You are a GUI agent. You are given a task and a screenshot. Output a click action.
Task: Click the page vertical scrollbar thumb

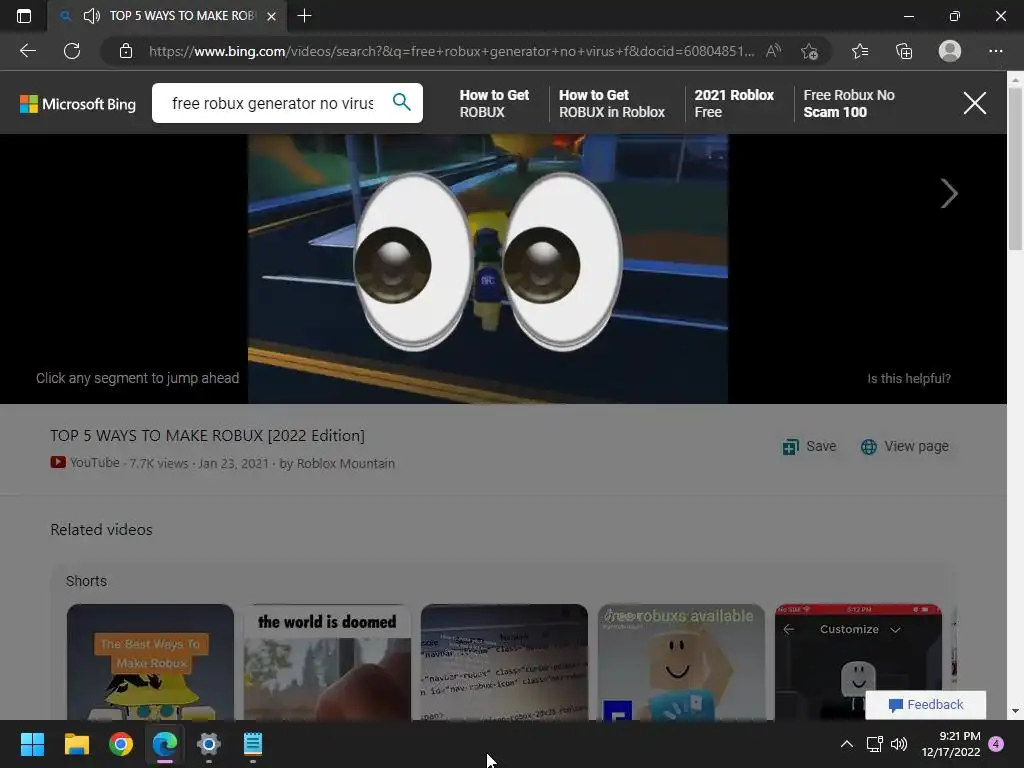[1015, 168]
